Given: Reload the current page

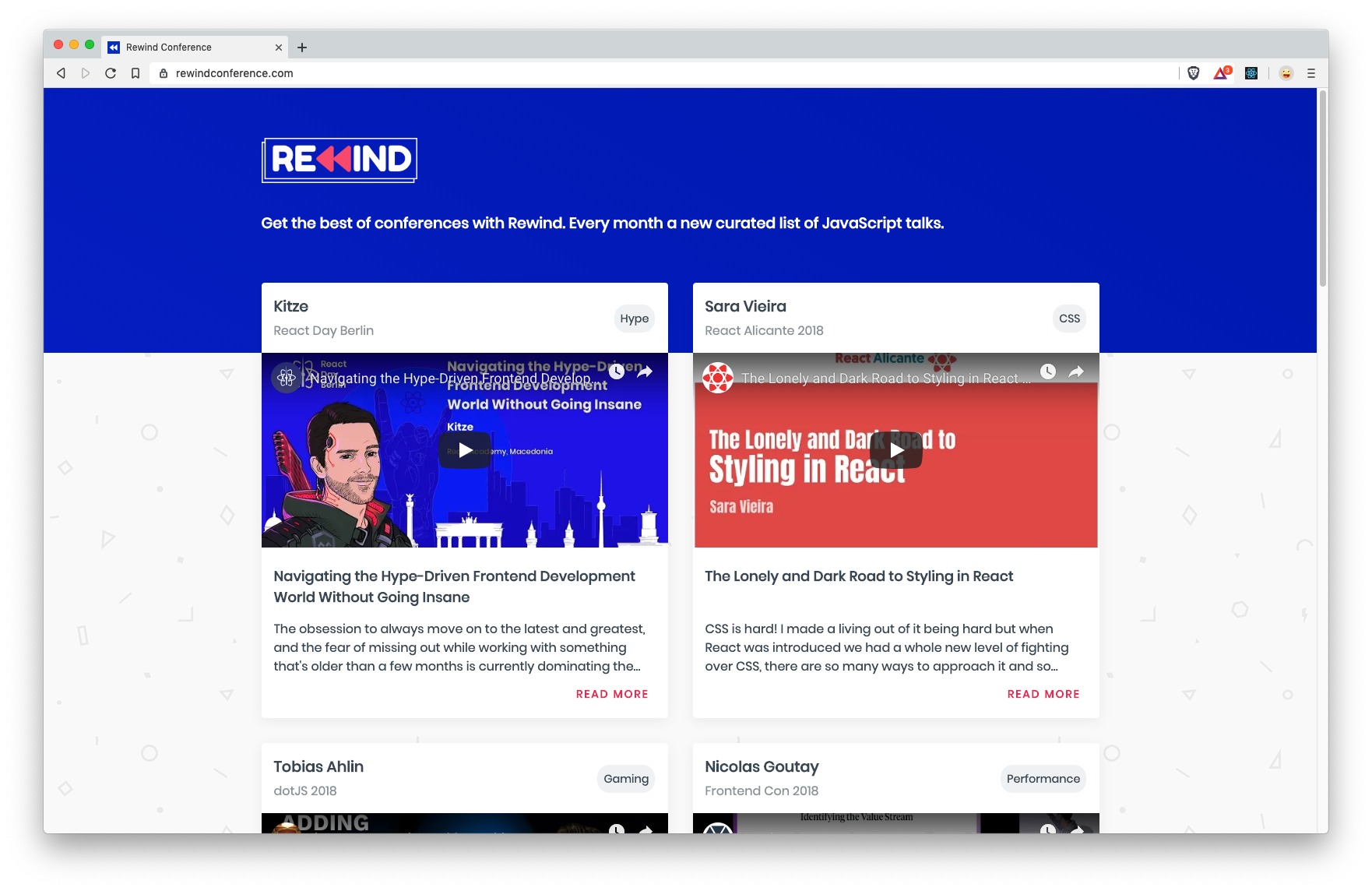Looking at the screenshot, I should pos(110,72).
